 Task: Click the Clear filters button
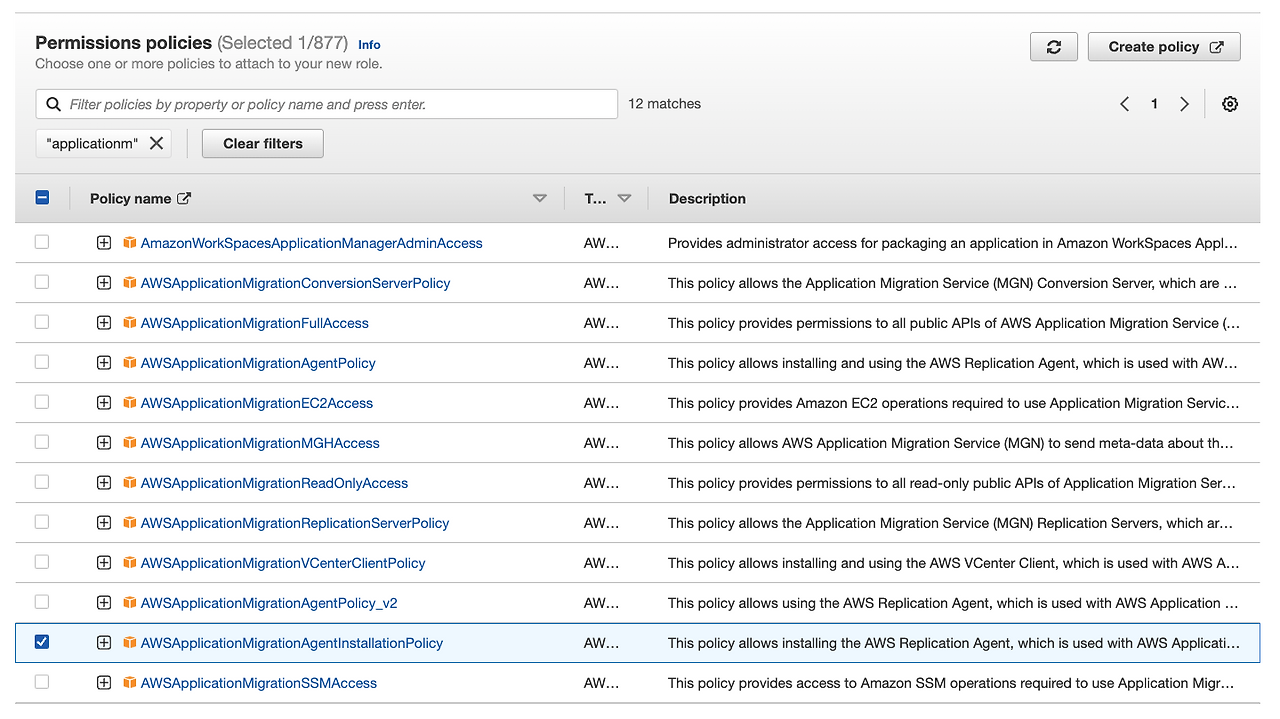(263, 143)
